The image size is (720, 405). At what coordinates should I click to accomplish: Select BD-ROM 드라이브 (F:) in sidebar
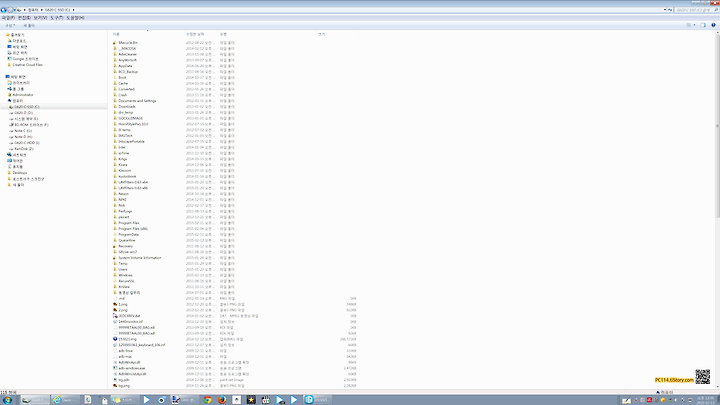tap(31, 124)
